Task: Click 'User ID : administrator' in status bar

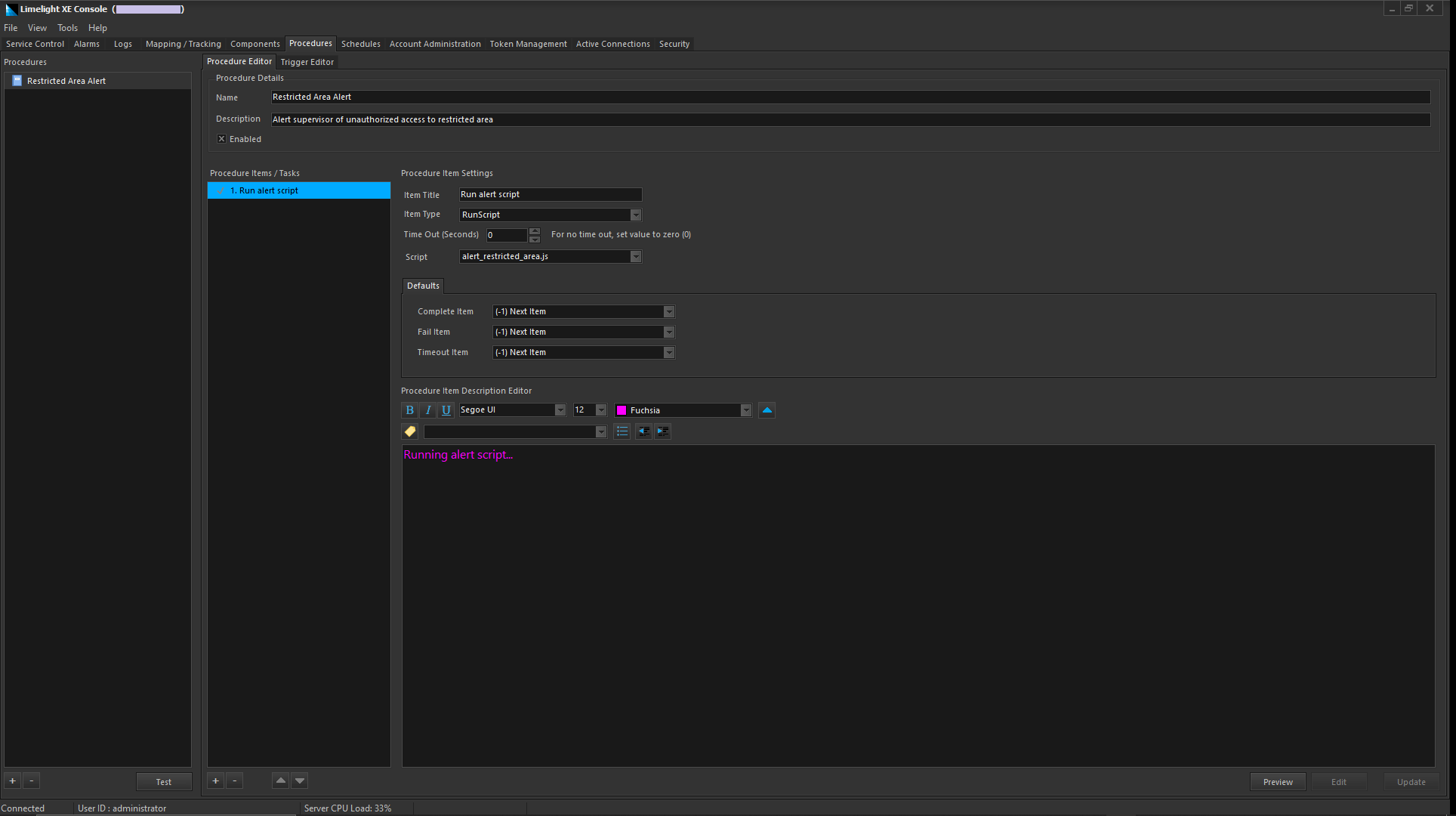Action: (x=122, y=808)
